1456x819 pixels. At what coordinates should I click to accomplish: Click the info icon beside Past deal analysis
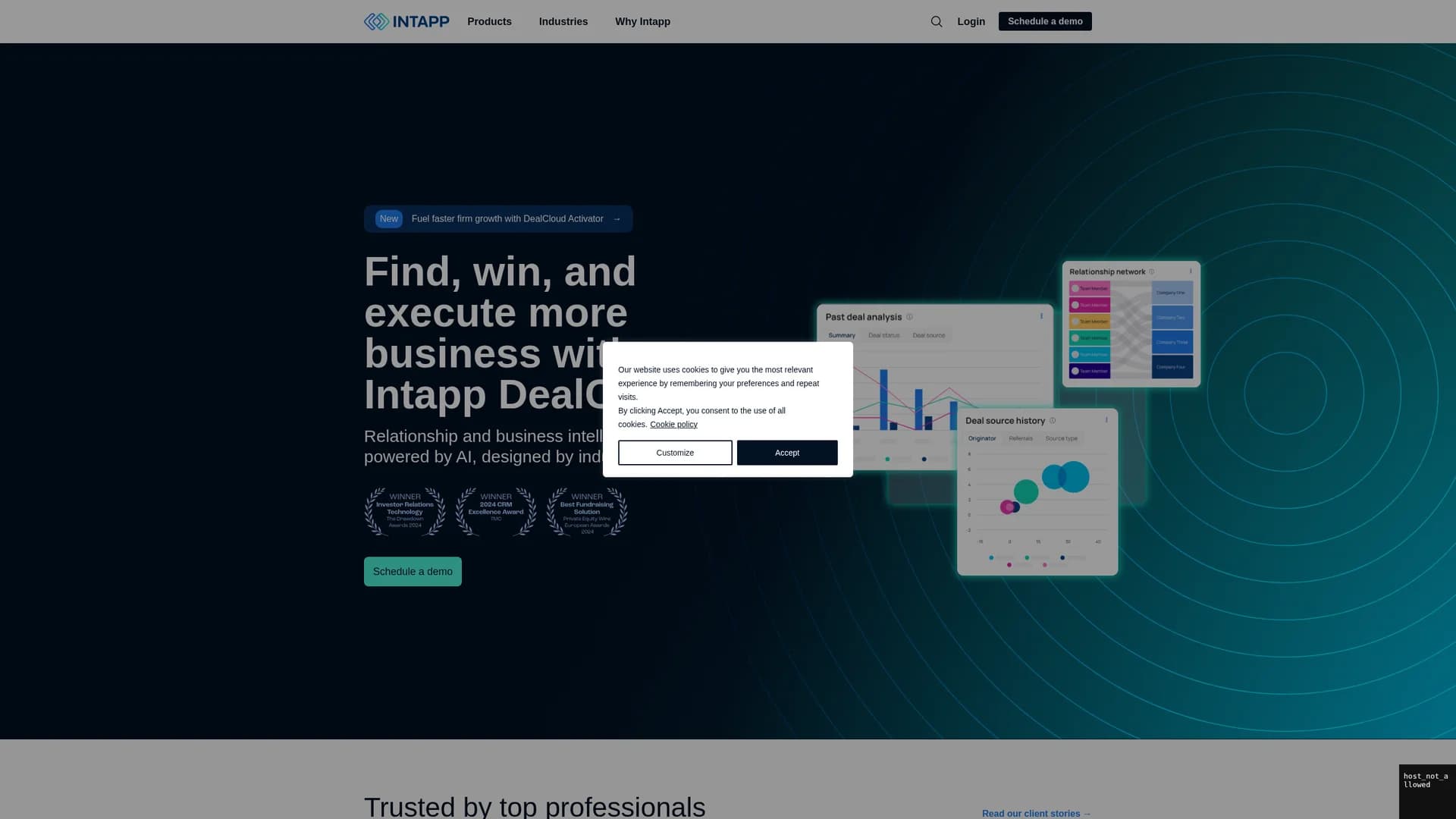[909, 317]
